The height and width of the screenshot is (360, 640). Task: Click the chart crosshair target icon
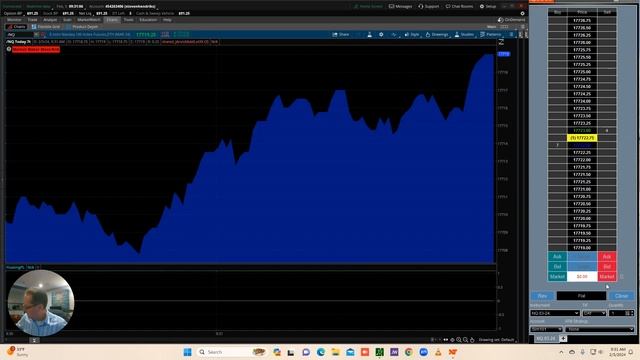(x=452, y=340)
